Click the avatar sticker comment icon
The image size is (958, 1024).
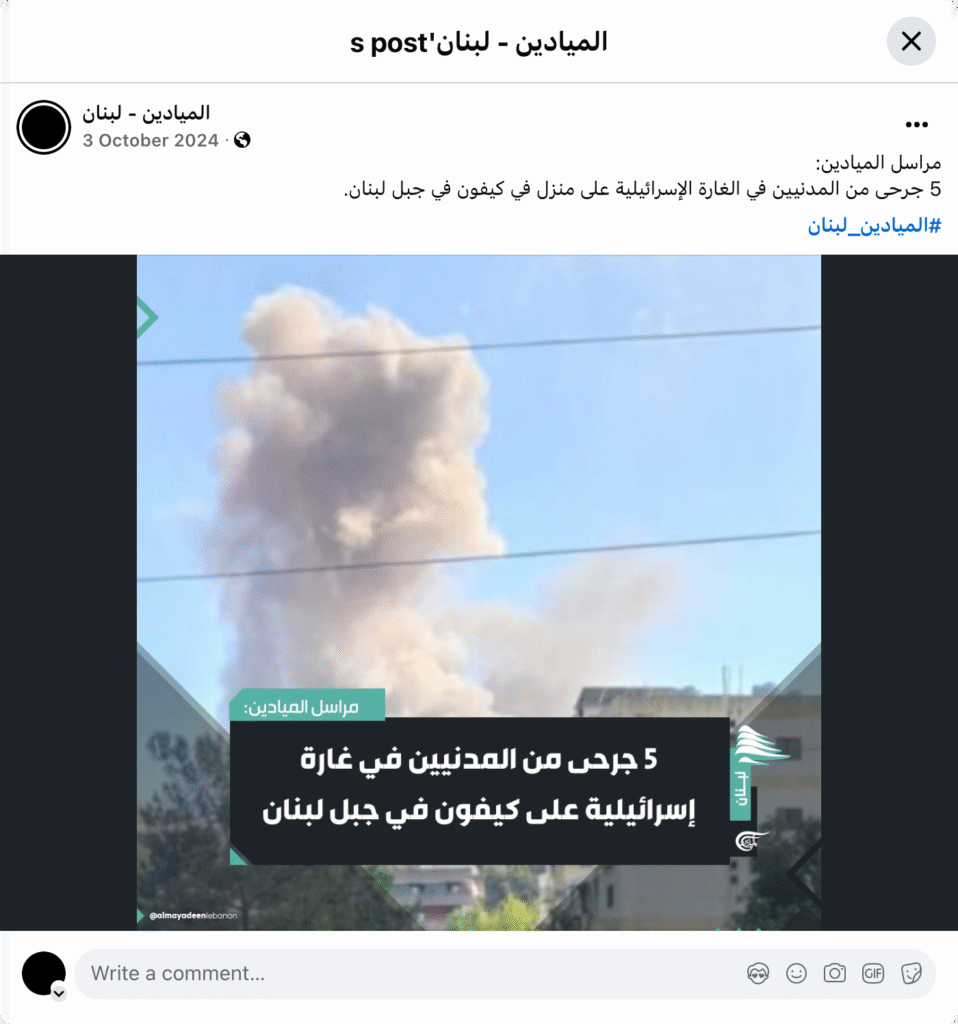click(758, 973)
